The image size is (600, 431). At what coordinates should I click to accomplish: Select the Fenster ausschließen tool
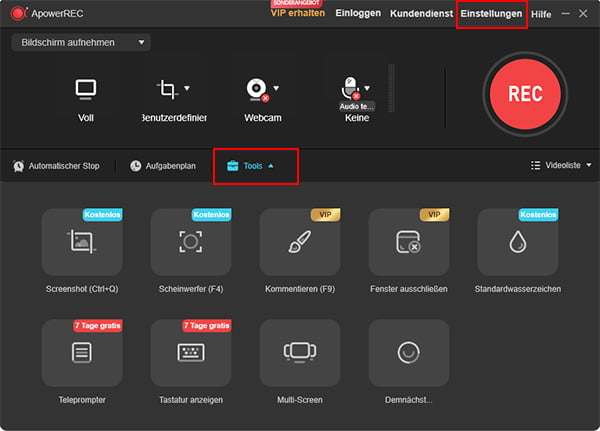[409, 242]
